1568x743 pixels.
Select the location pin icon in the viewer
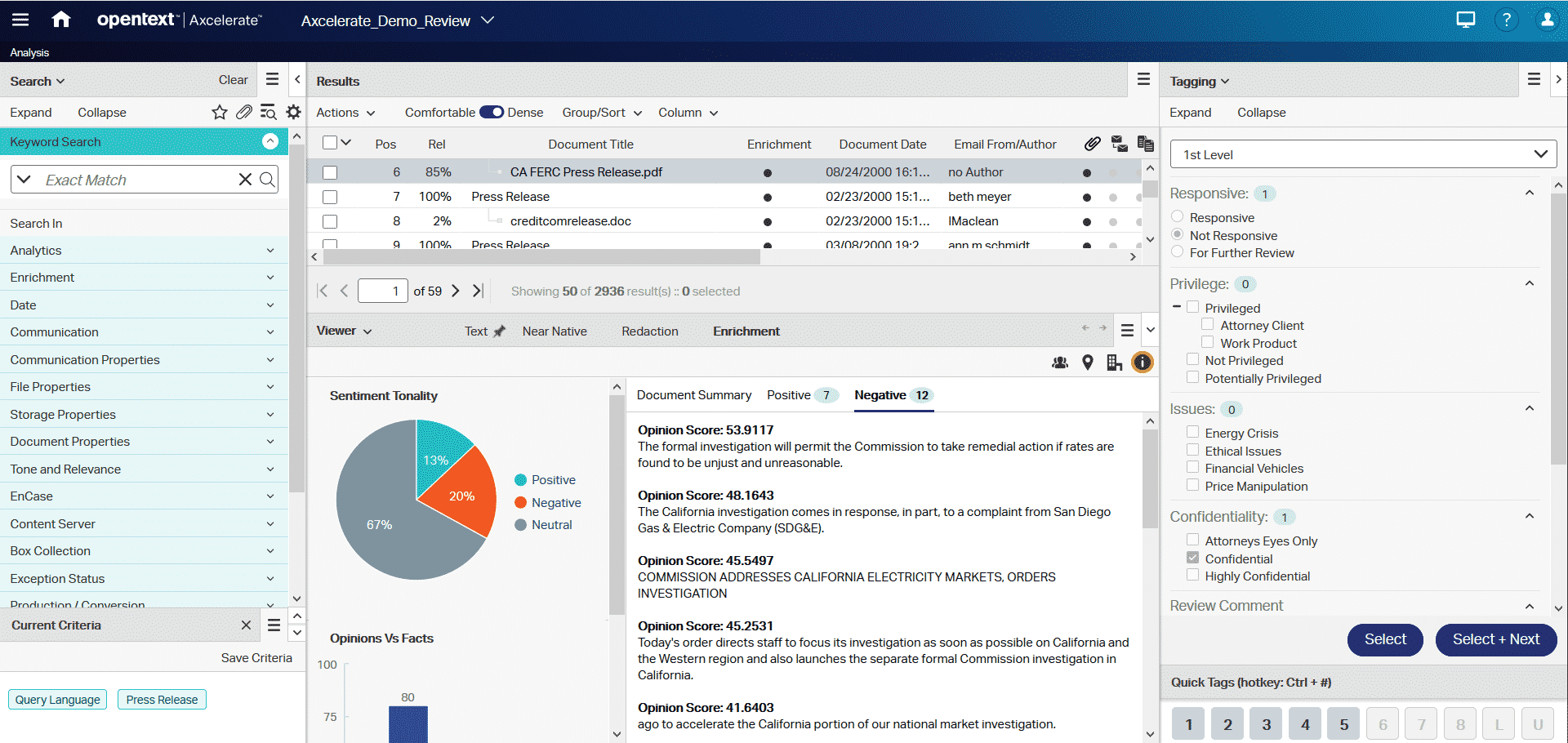pos(1087,362)
